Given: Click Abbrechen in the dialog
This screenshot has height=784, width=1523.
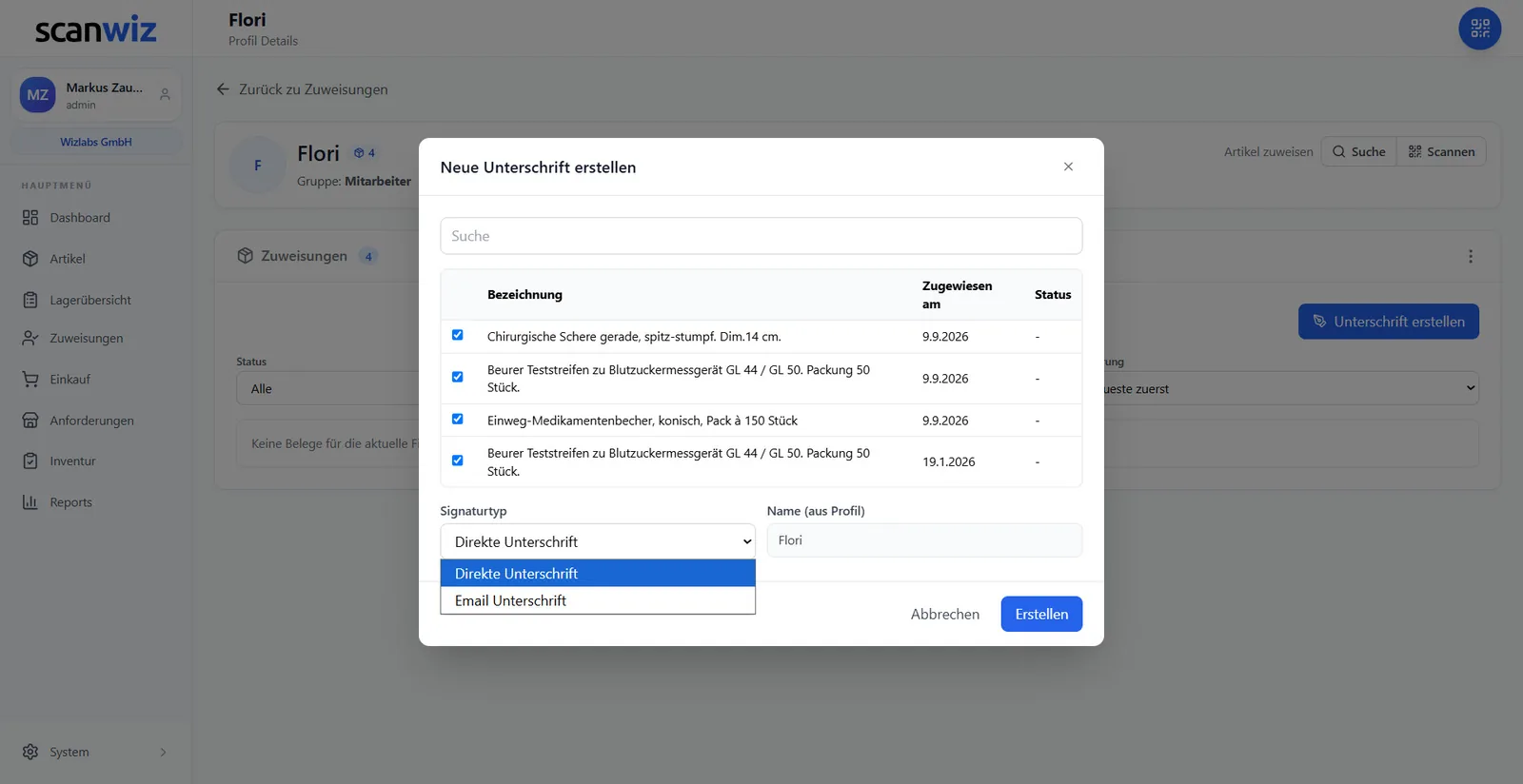Looking at the screenshot, I should pyautogui.click(x=945, y=614).
